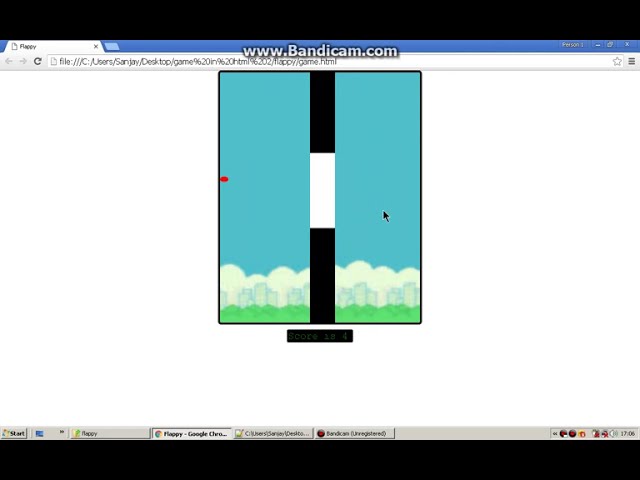Image resolution: width=640 pixels, height=480 pixels.
Task: Click the red bird in the game
Action: pyautogui.click(x=224, y=179)
